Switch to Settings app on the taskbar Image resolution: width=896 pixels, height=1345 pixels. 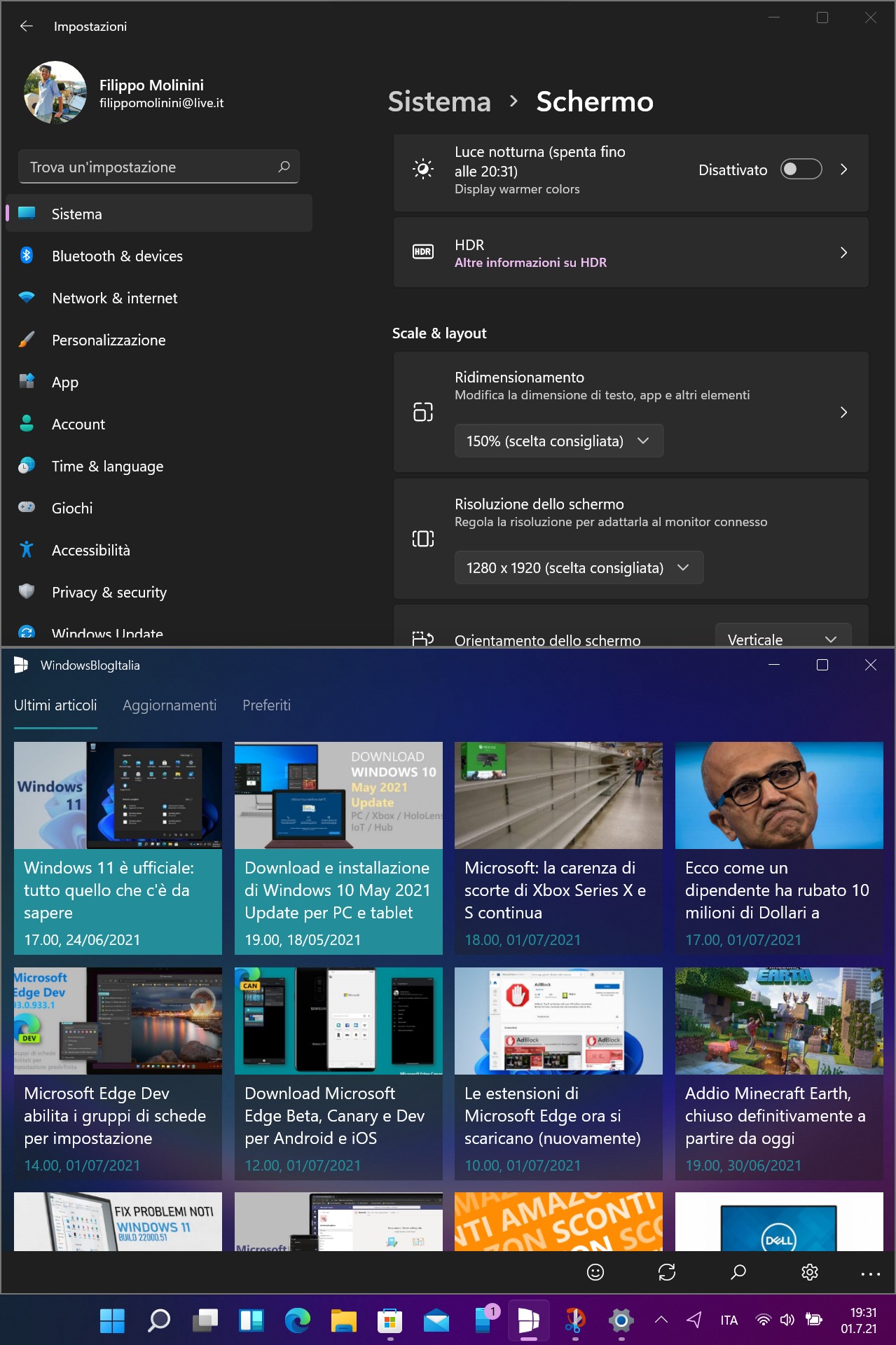[621, 1320]
